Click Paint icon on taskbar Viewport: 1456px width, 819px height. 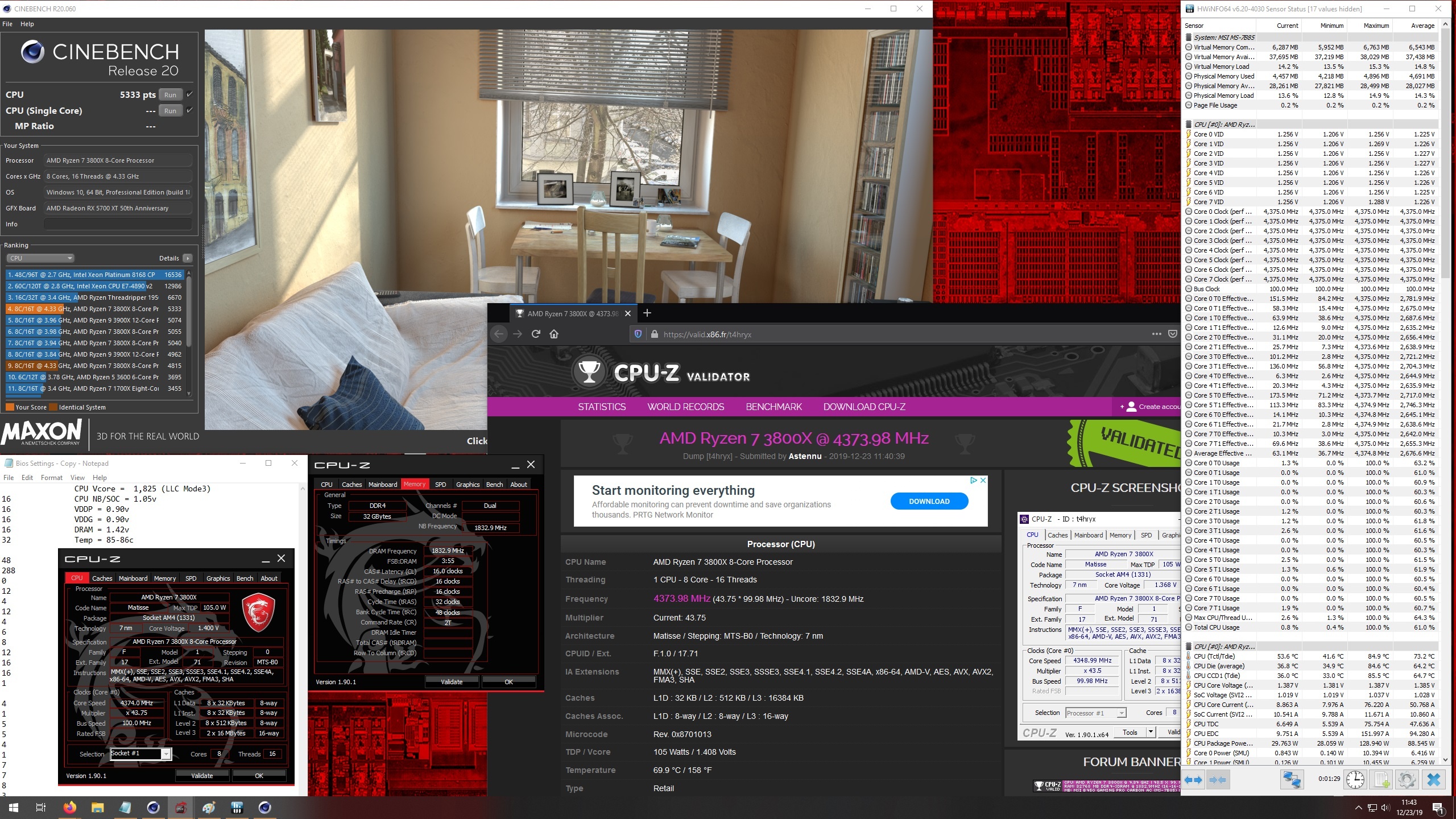[x=209, y=808]
